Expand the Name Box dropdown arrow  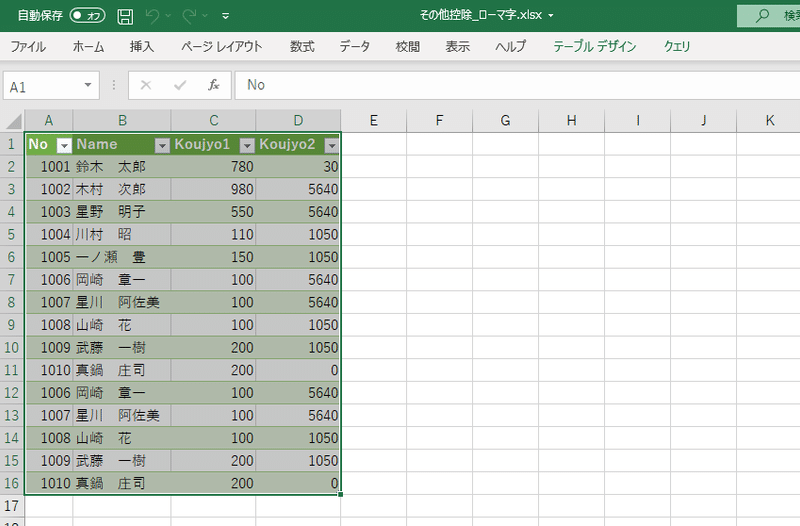(88, 85)
